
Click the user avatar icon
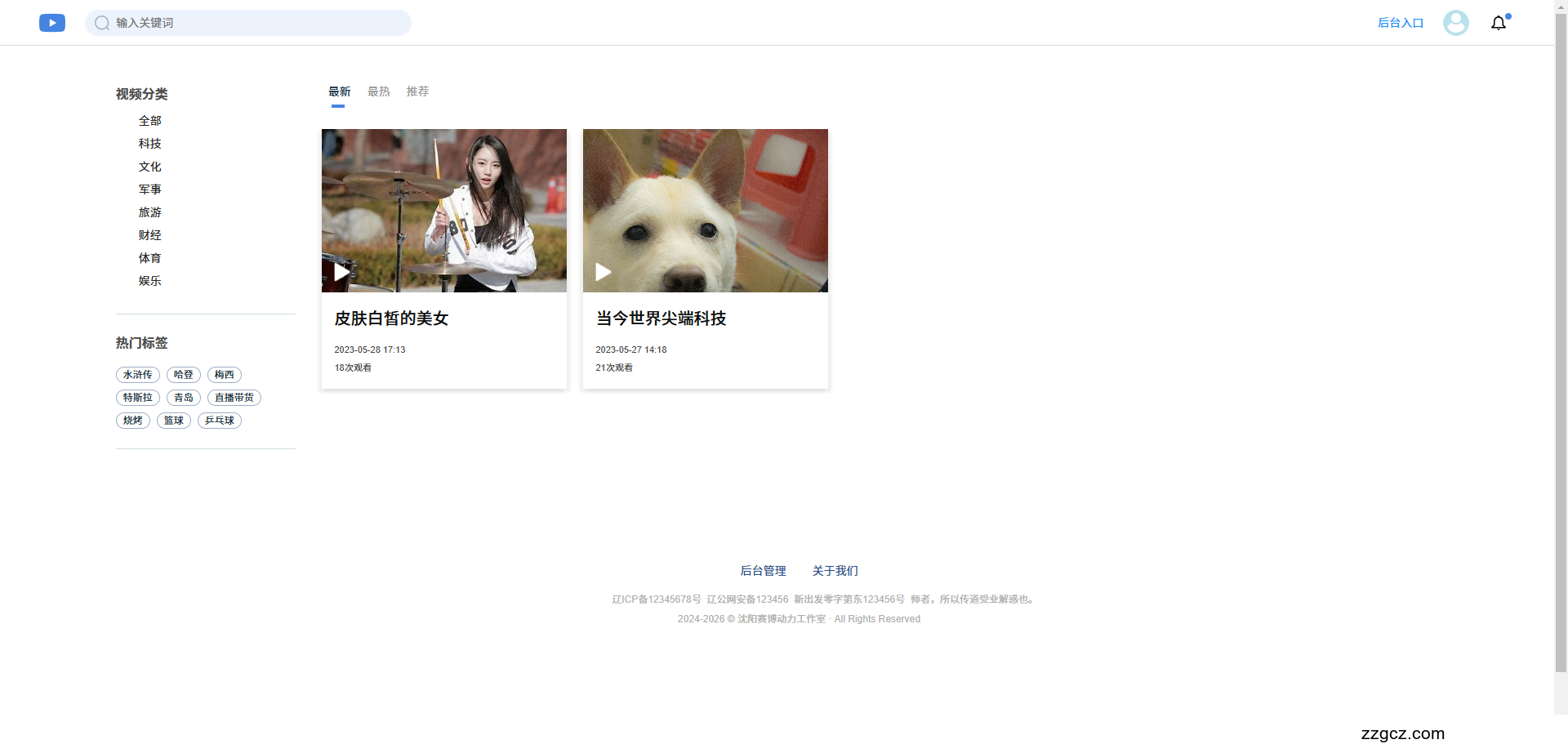point(1455,22)
